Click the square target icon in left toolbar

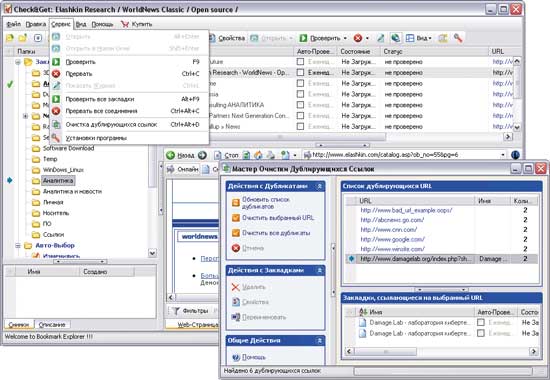tap(38, 38)
